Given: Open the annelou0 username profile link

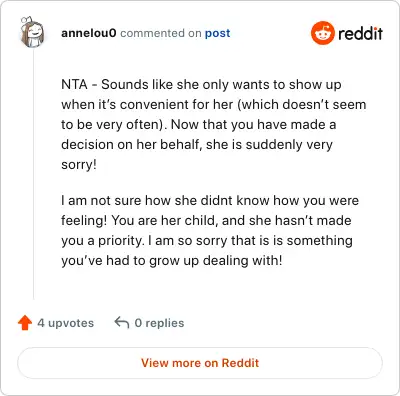Looking at the screenshot, I should [x=89, y=33].
